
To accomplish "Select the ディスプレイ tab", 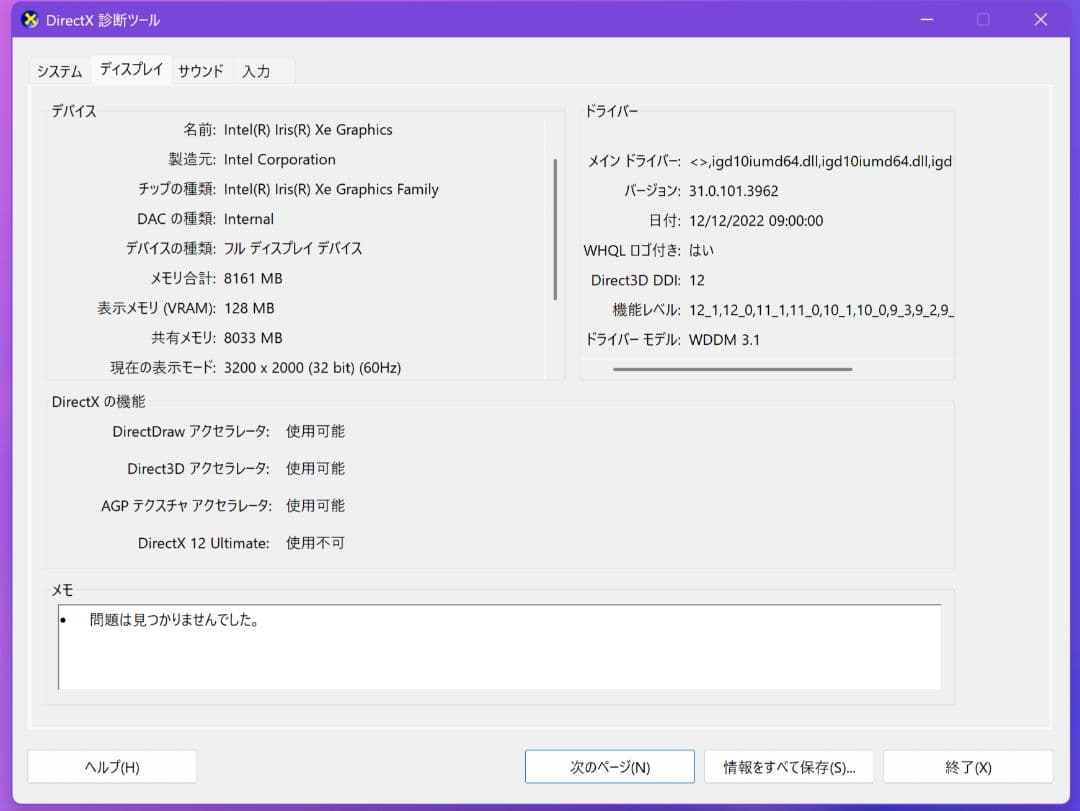I will tap(131, 71).
